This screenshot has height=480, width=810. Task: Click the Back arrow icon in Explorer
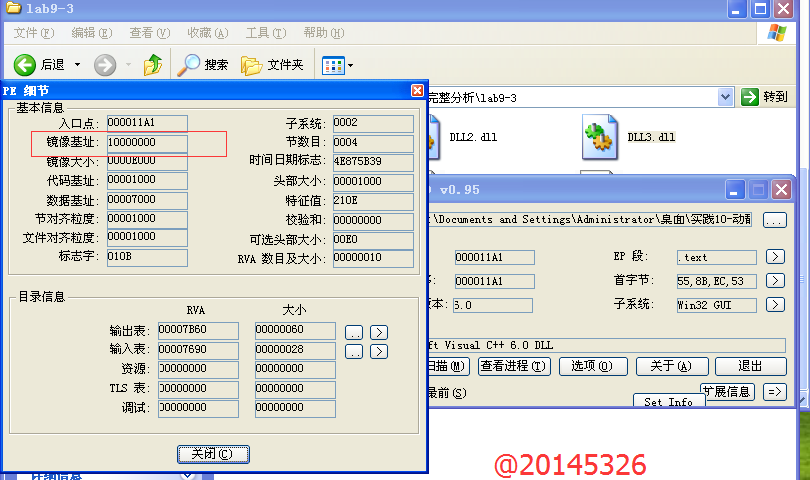pos(26,65)
